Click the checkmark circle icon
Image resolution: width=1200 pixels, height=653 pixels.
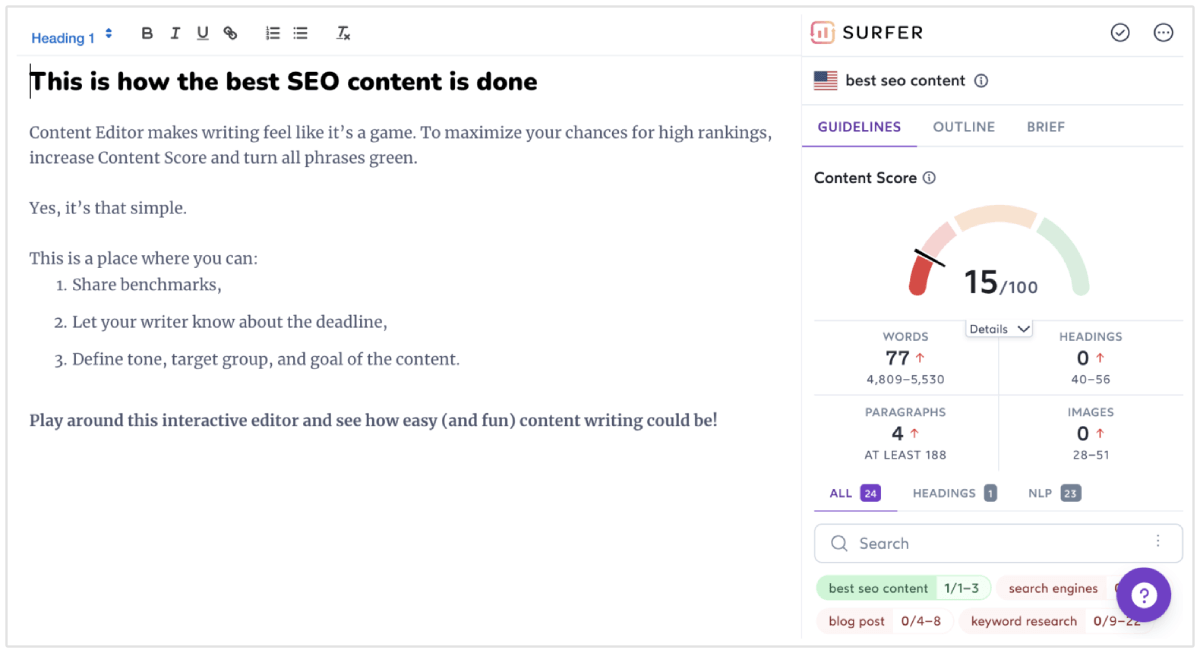pyautogui.click(x=1120, y=33)
